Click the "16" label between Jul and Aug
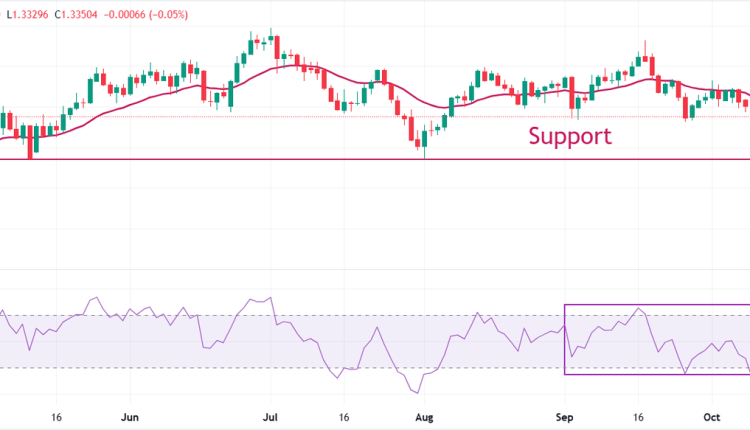Viewport: 750px width, 430px height. [x=343, y=415]
